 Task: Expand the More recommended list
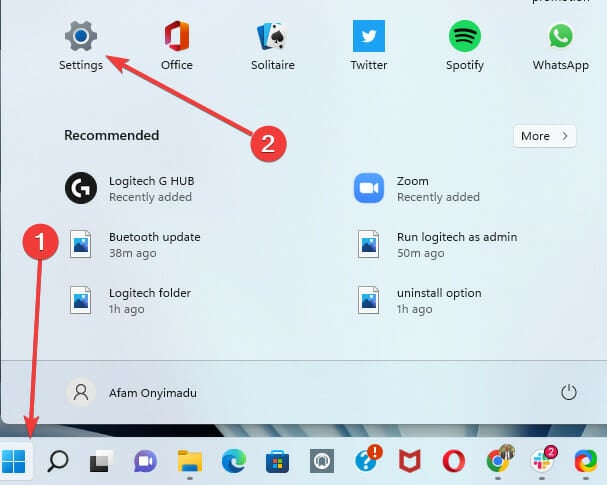(545, 136)
